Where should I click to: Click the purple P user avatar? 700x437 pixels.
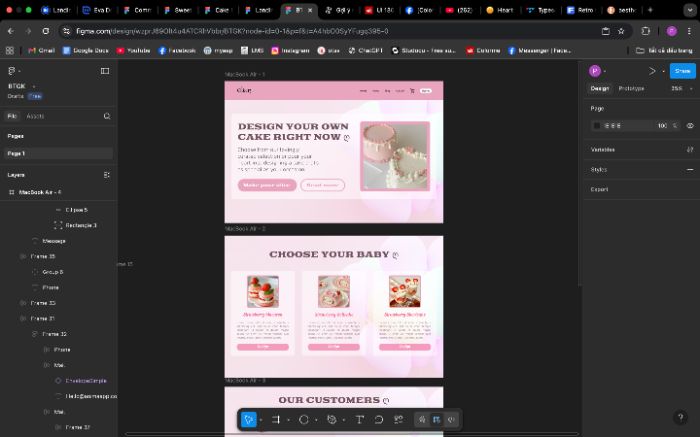pyautogui.click(x=595, y=71)
